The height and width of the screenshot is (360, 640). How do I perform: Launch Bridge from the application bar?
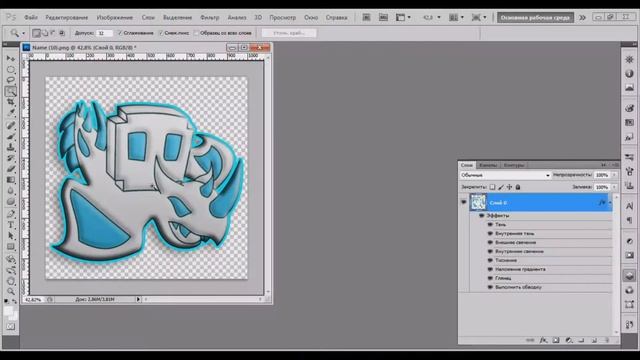(367, 17)
